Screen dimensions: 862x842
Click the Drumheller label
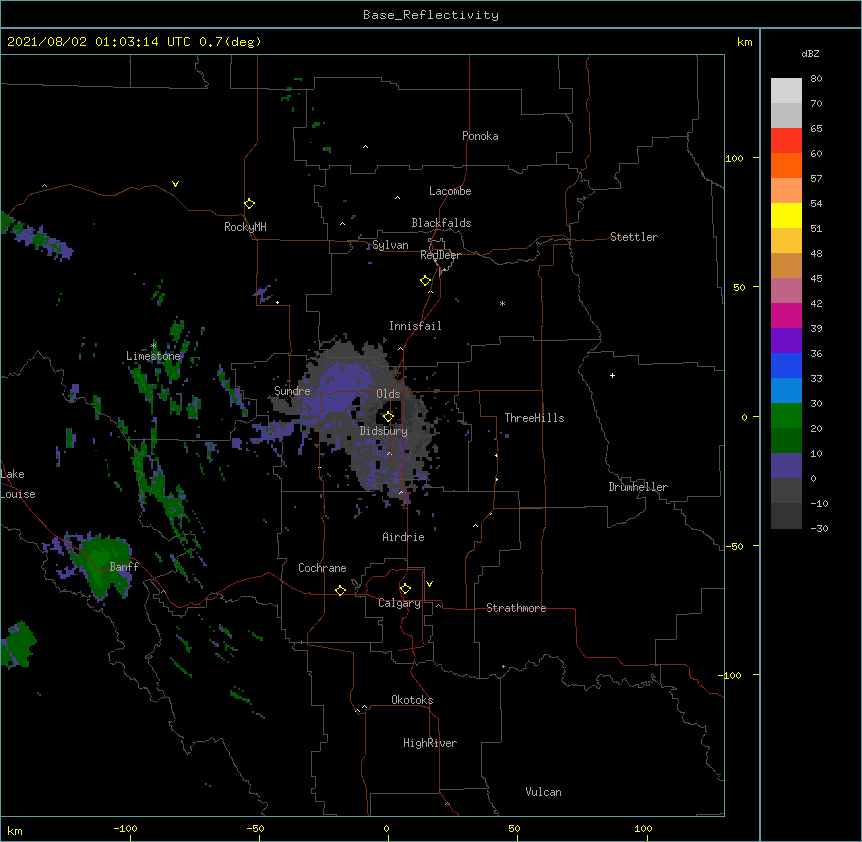pos(638,487)
